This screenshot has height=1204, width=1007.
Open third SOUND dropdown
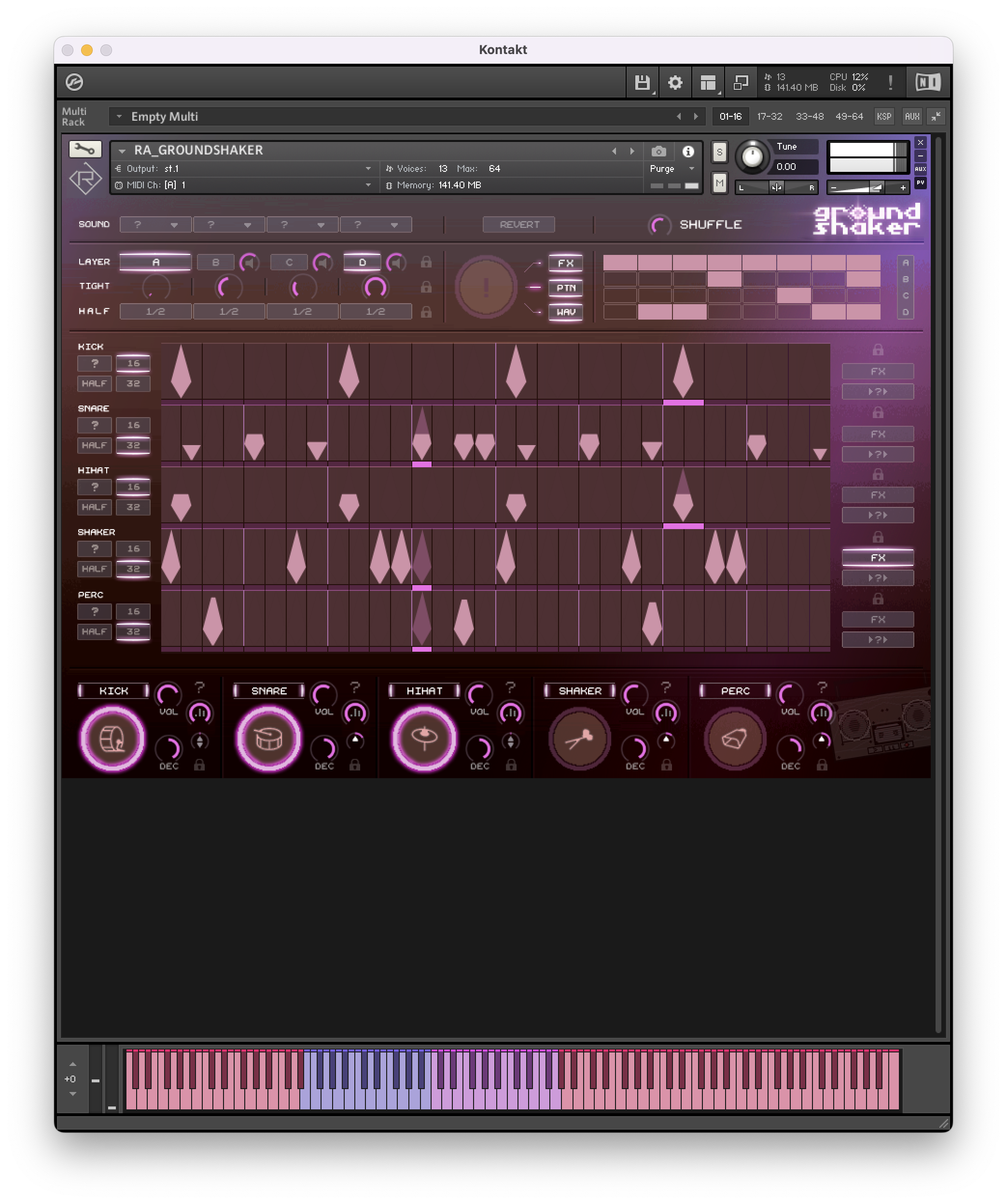pos(302,225)
